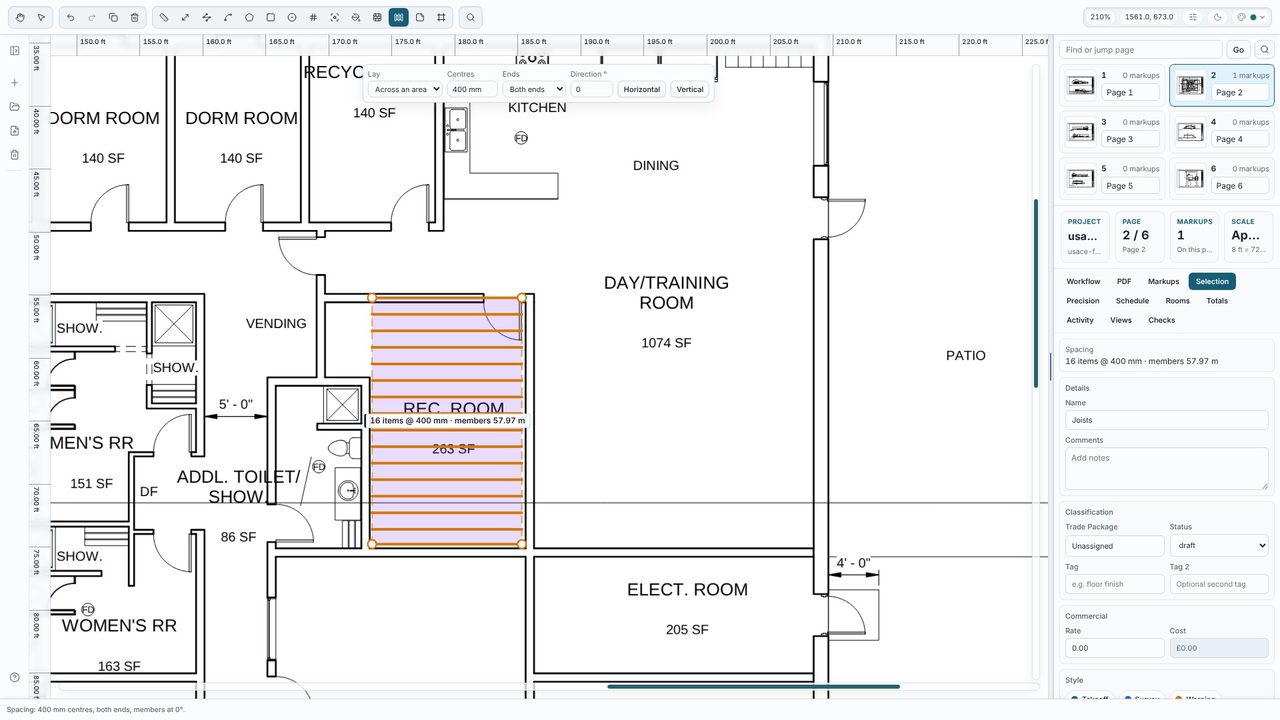Open the Lay dropdown
The image size is (1280, 720).
[x=405, y=89]
